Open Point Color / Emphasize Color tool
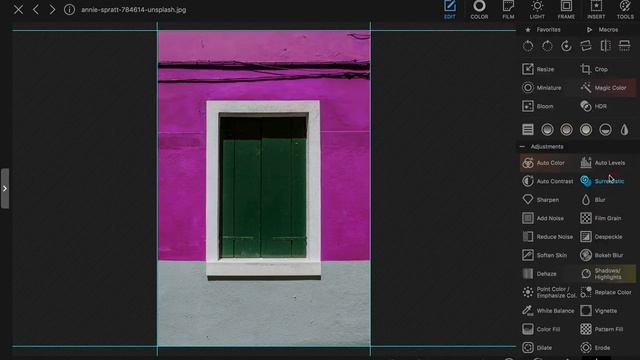640x360 pixels. (549, 292)
